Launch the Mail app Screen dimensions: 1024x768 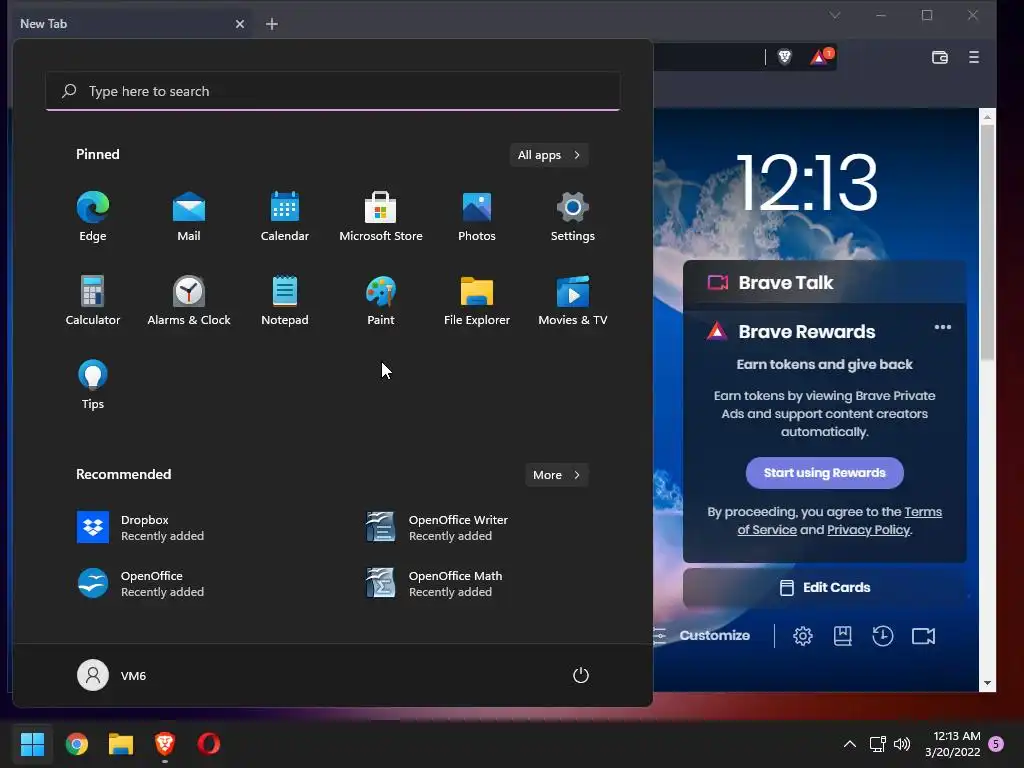point(189,217)
